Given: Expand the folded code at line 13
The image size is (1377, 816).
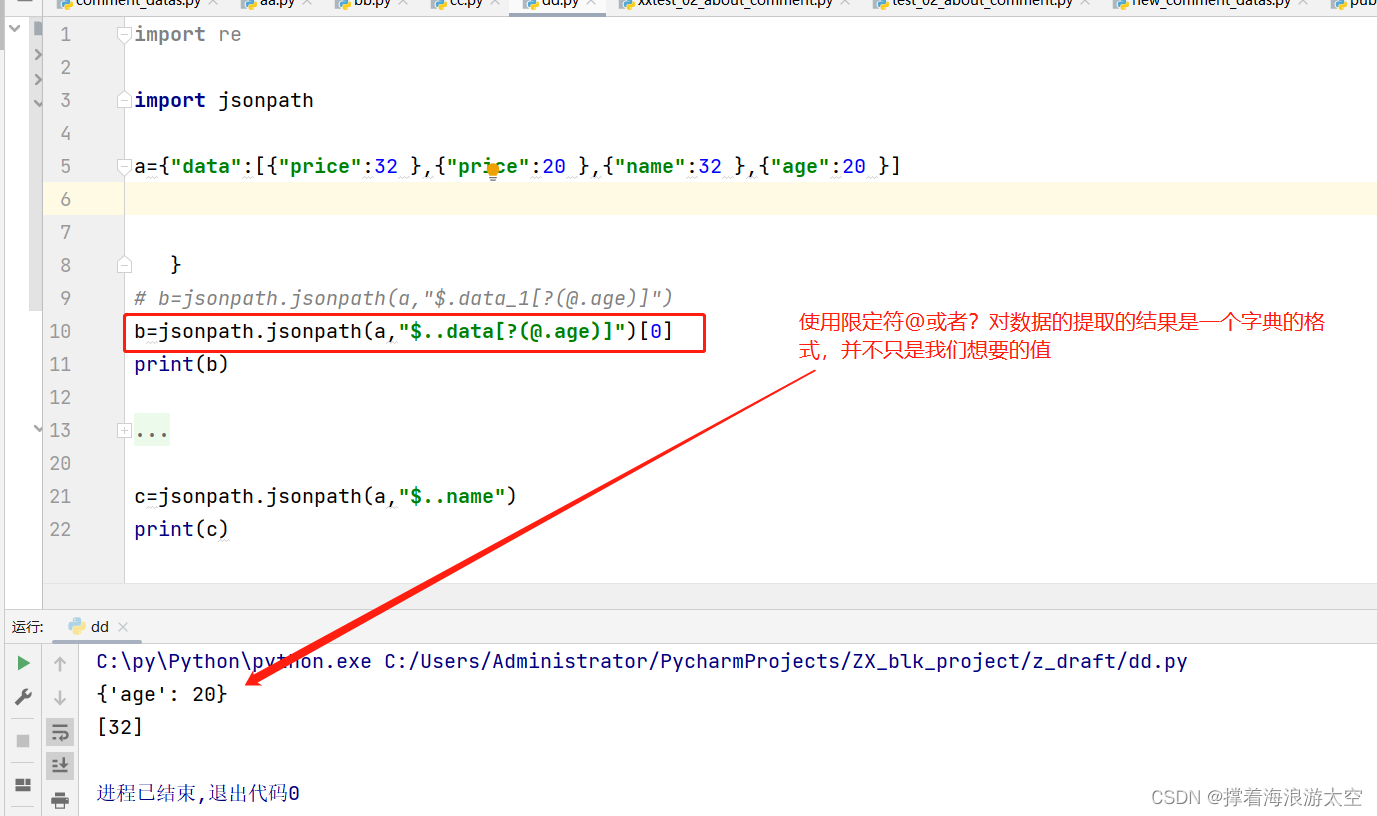Looking at the screenshot, I should 123,430.
